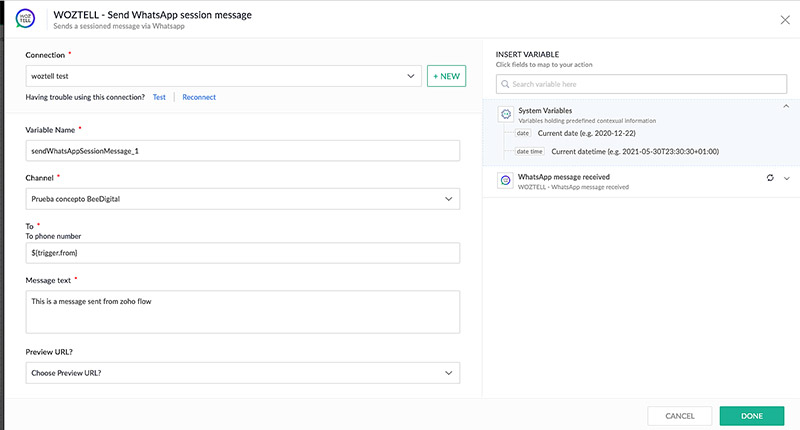Click the search magnifier icon
The image size is (800, 430).
(505, 84)
